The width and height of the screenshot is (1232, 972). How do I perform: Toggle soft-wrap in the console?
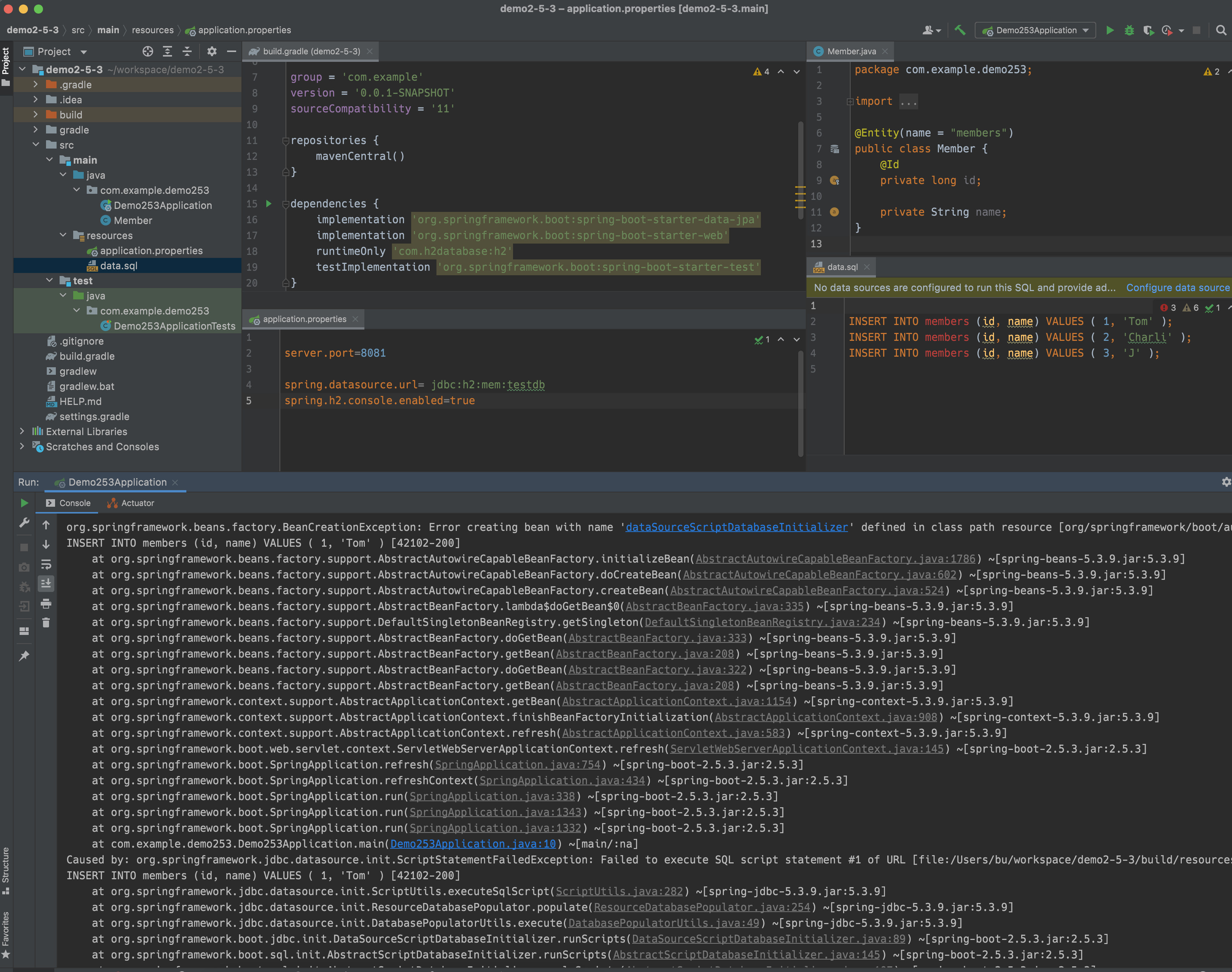point(46,564)
